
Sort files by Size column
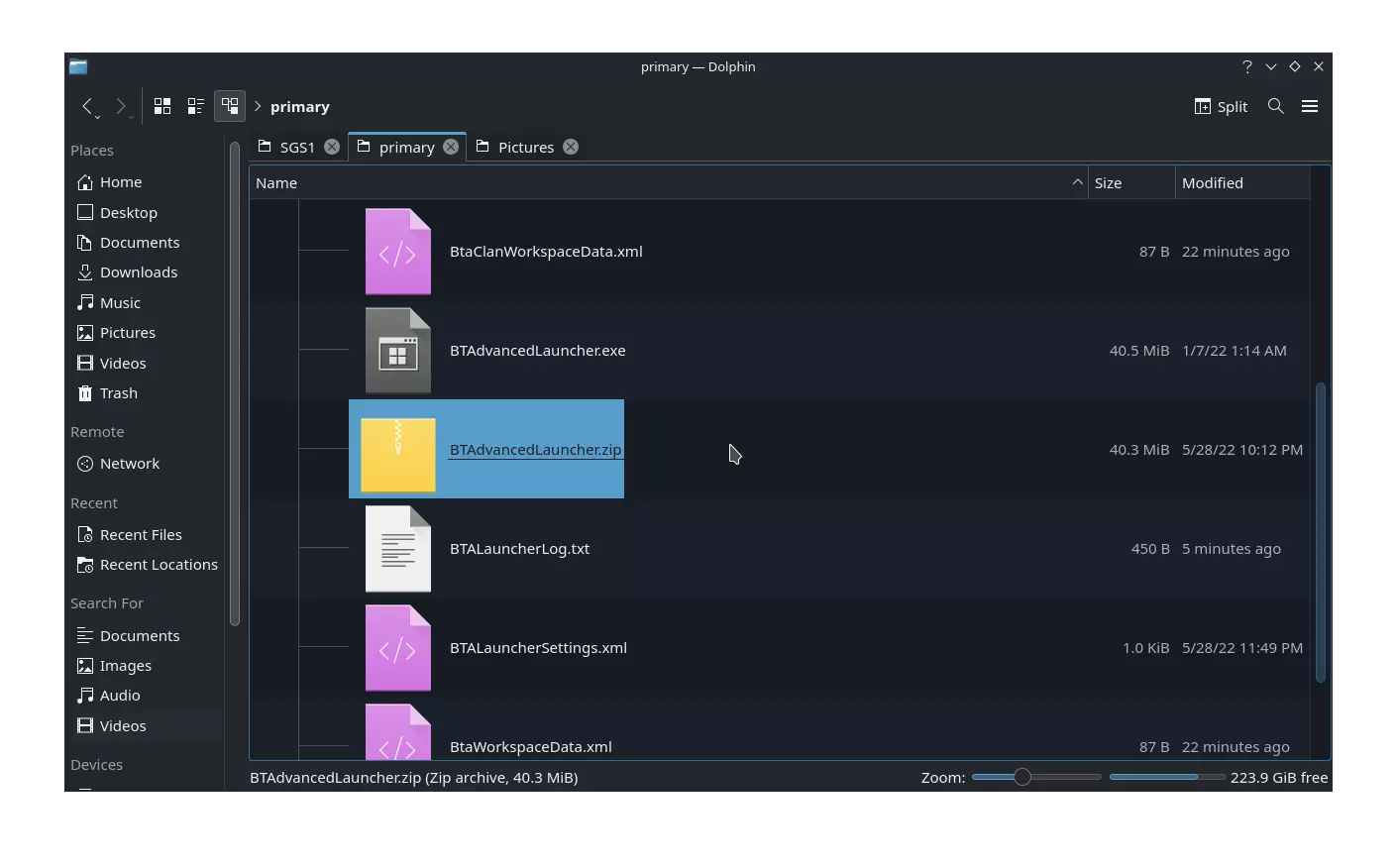pos(1131,183)
